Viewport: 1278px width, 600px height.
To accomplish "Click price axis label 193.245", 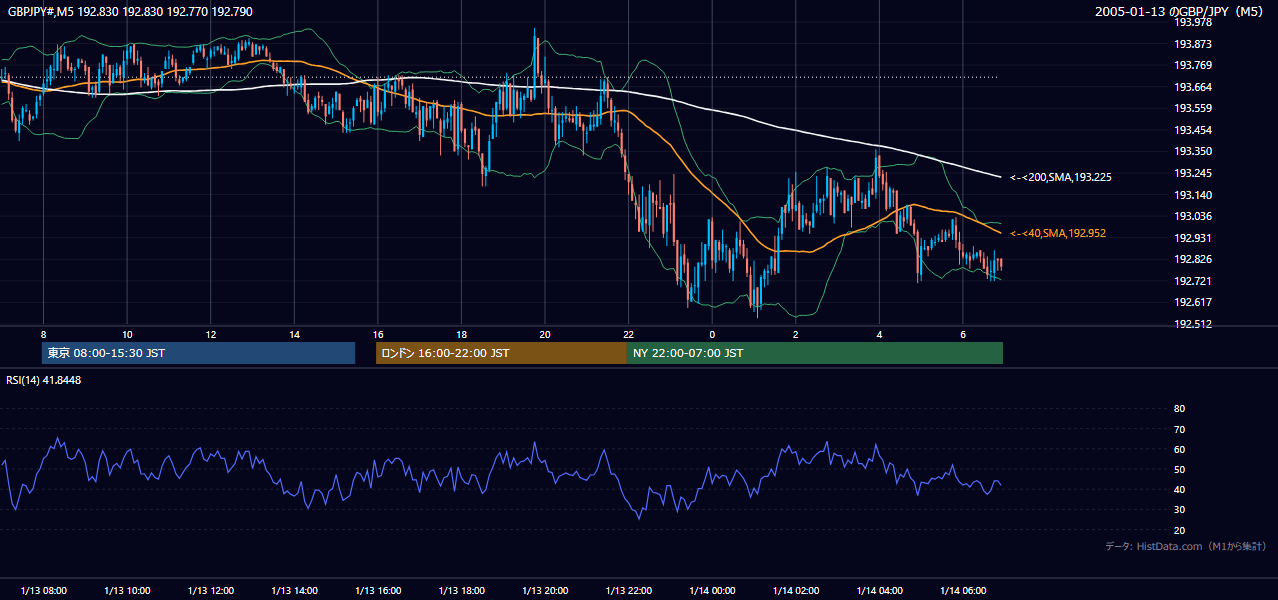I will coord(1192,173).
